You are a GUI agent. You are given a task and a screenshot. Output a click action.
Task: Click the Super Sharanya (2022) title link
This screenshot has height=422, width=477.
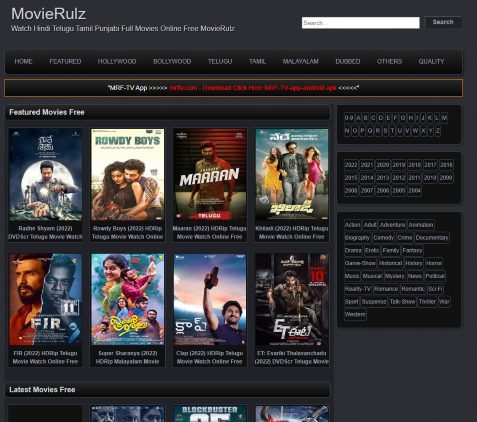pyautogui.click(x=128, y=357)
